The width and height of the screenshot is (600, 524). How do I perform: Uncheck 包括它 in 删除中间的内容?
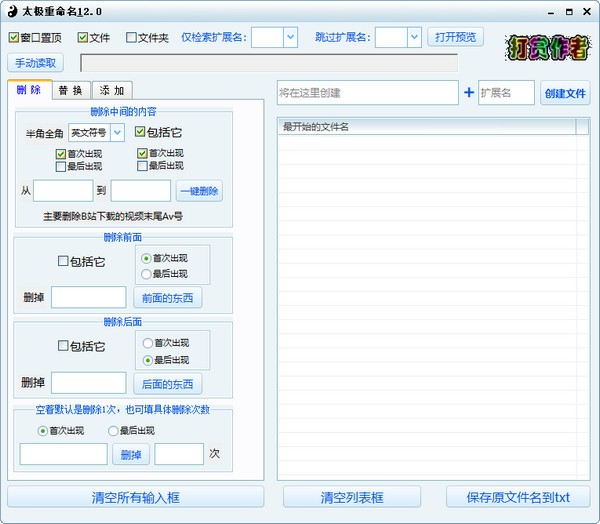140,132
